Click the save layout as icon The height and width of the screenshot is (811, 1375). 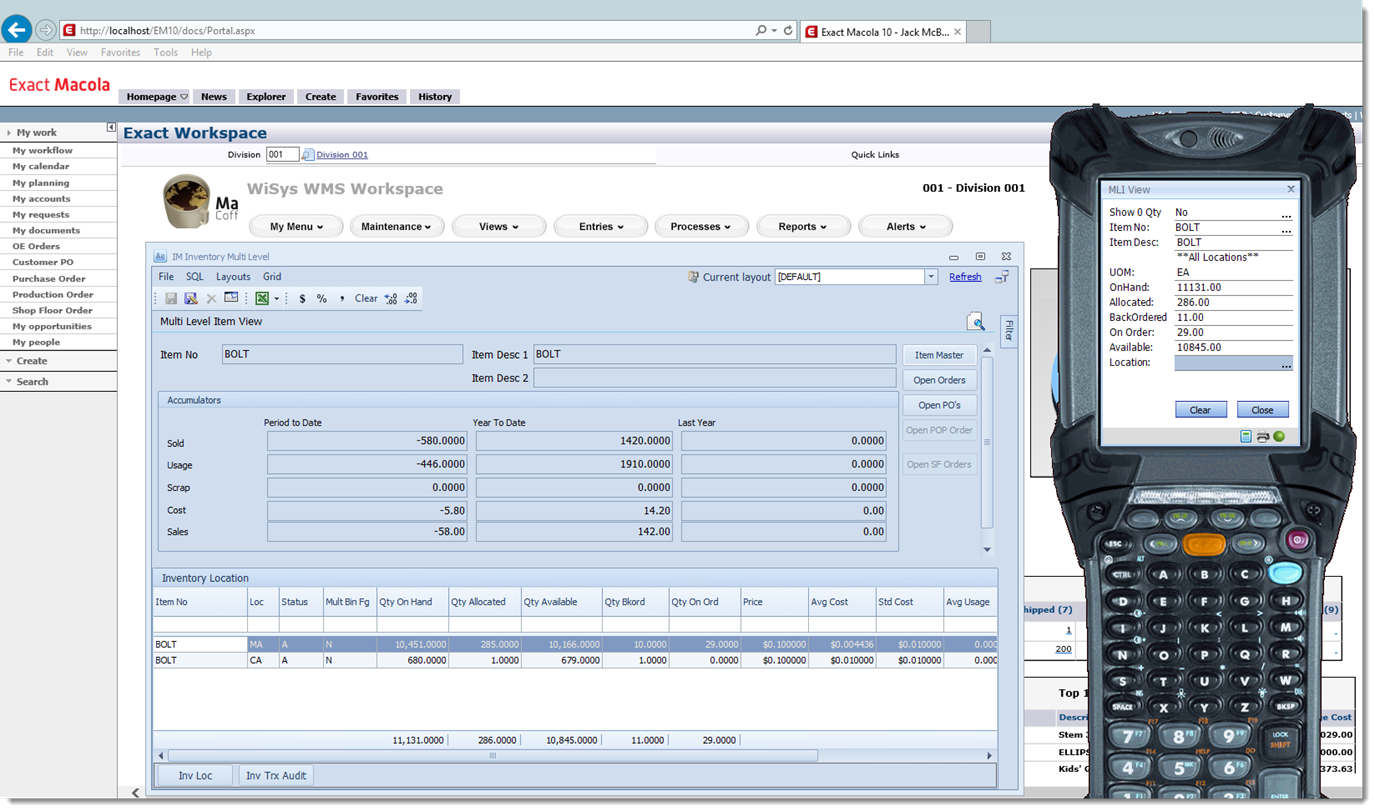pyautogui.click(x=191, y=298)
